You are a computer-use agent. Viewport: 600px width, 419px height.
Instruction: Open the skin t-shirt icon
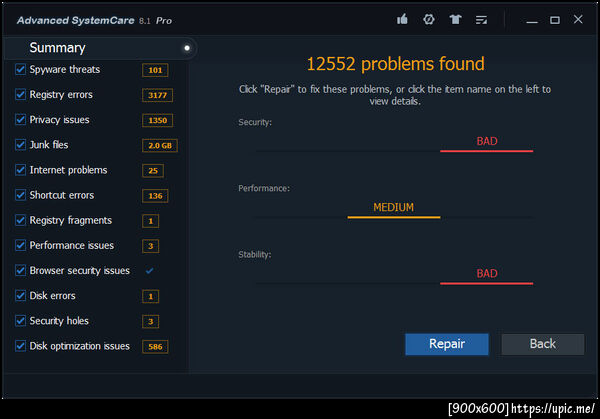point(455,19)
